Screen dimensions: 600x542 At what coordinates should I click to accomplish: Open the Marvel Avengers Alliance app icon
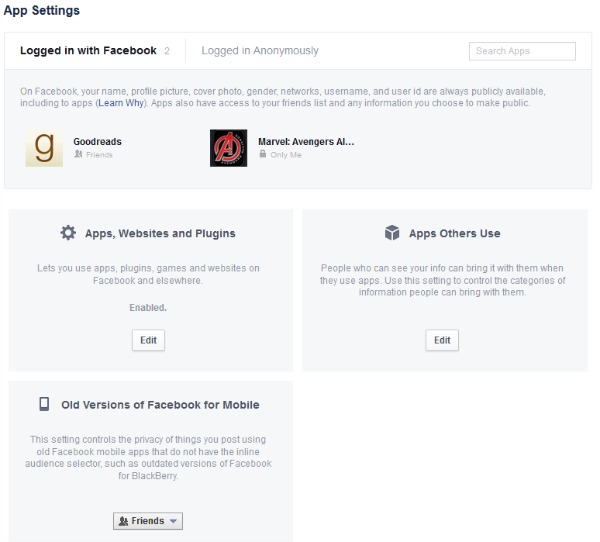point(228,148)
